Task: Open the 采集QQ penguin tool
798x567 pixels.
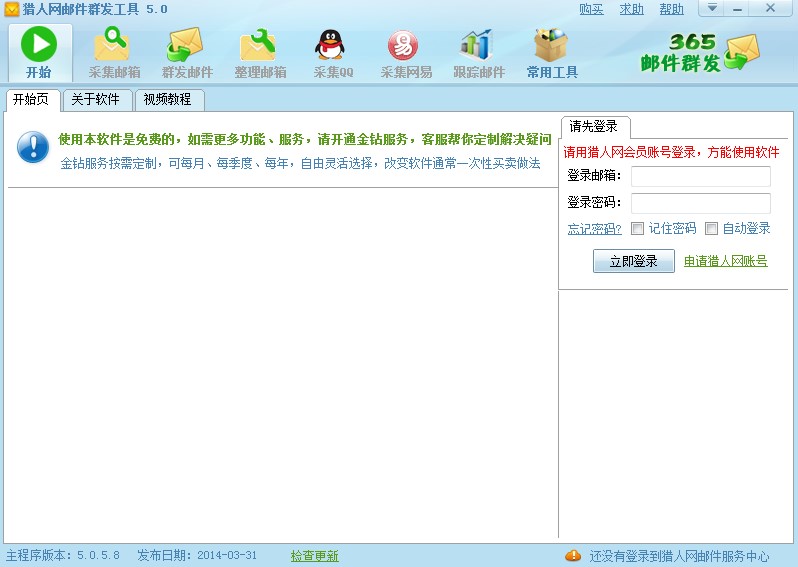Action: coord(333,53)
